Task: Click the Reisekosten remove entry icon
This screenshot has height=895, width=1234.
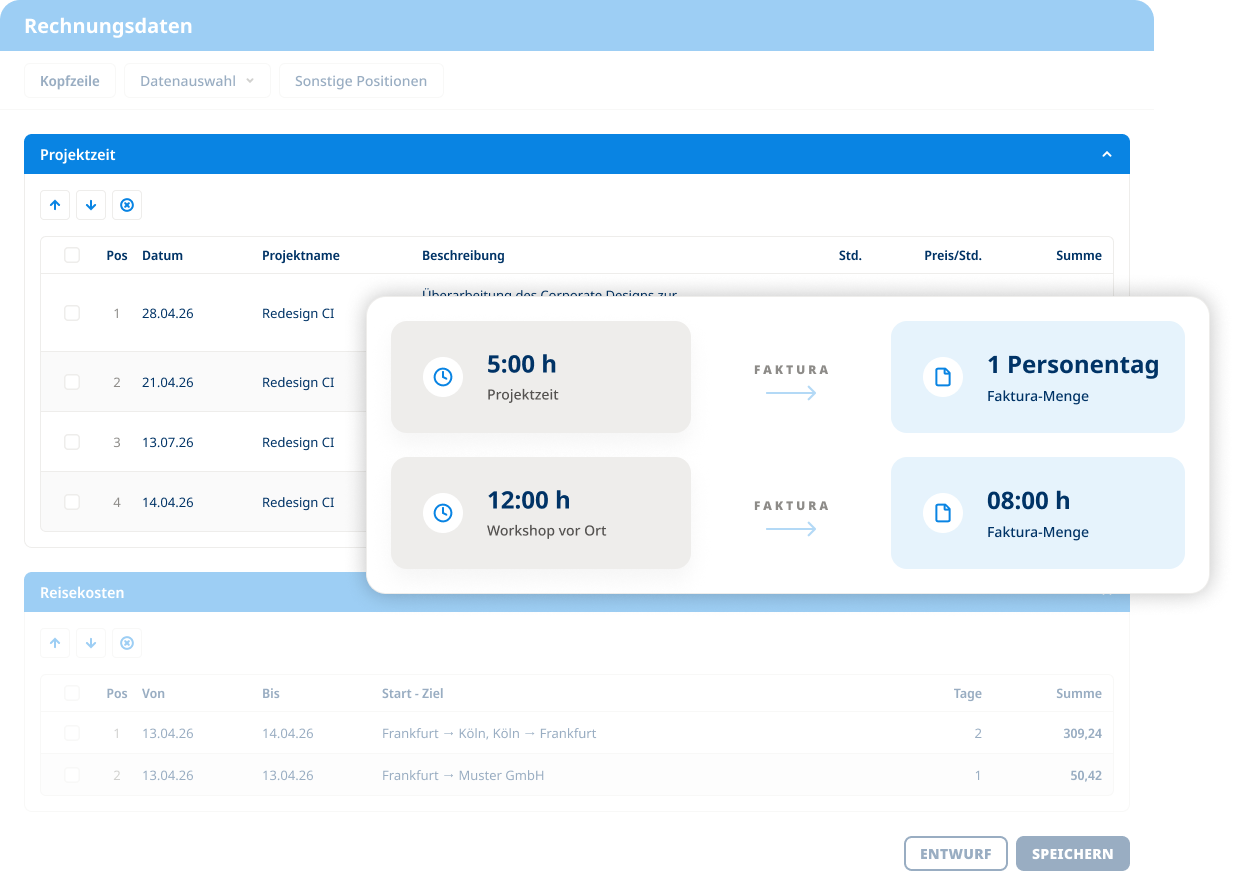Action: [x=127, y=643]
